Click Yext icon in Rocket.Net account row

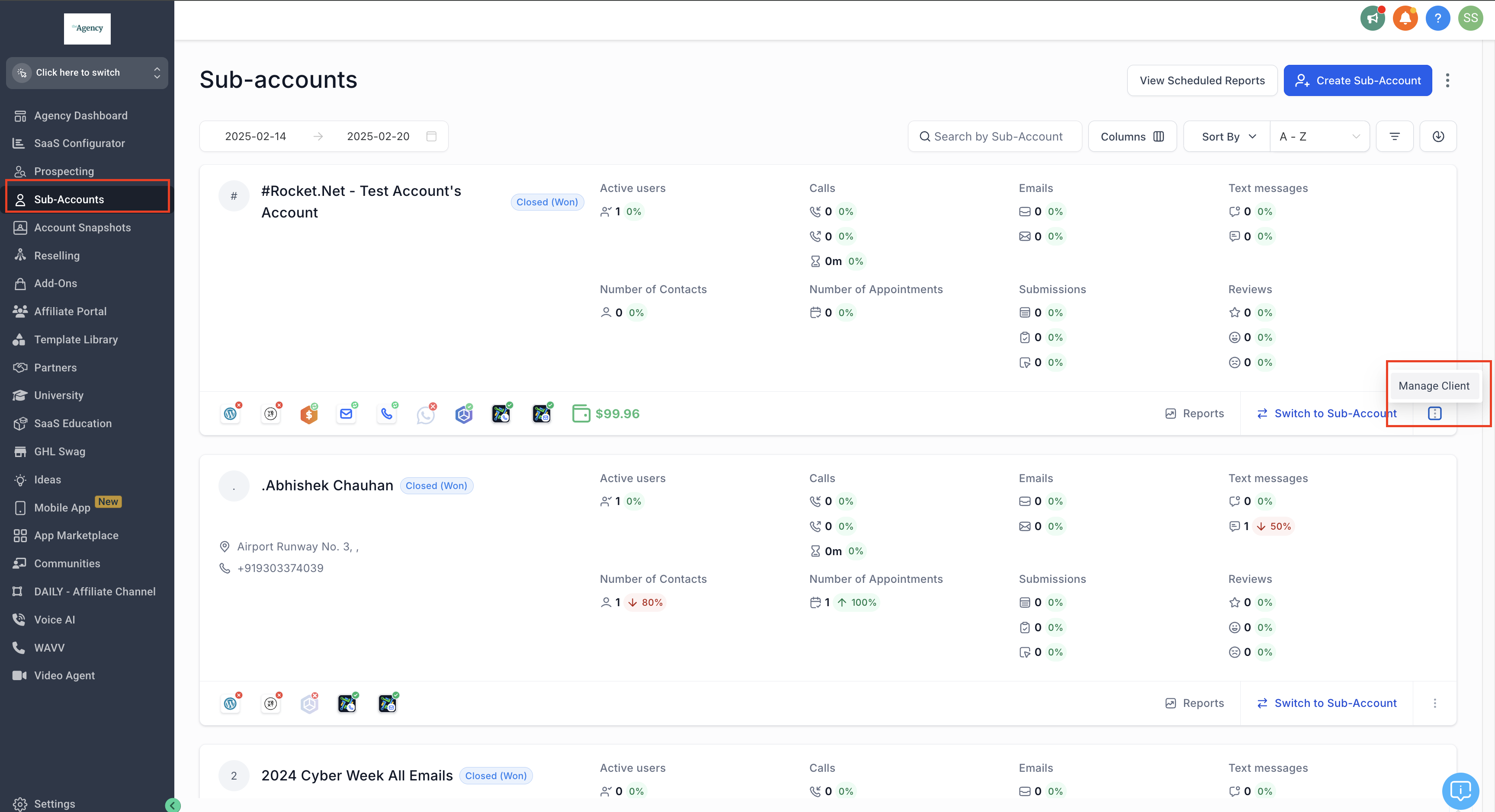270,413
